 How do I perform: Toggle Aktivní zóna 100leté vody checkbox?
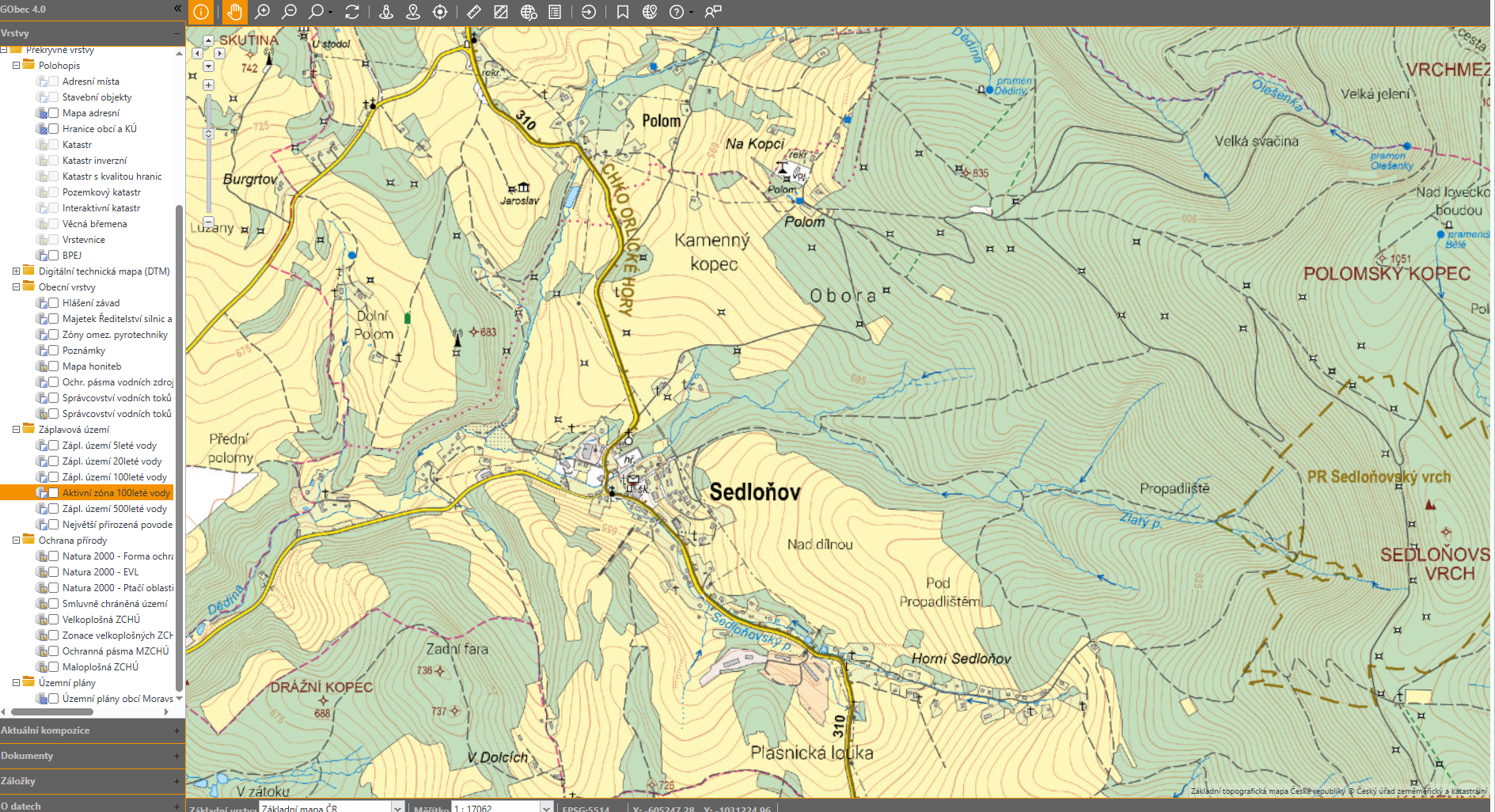coord(53,493)
